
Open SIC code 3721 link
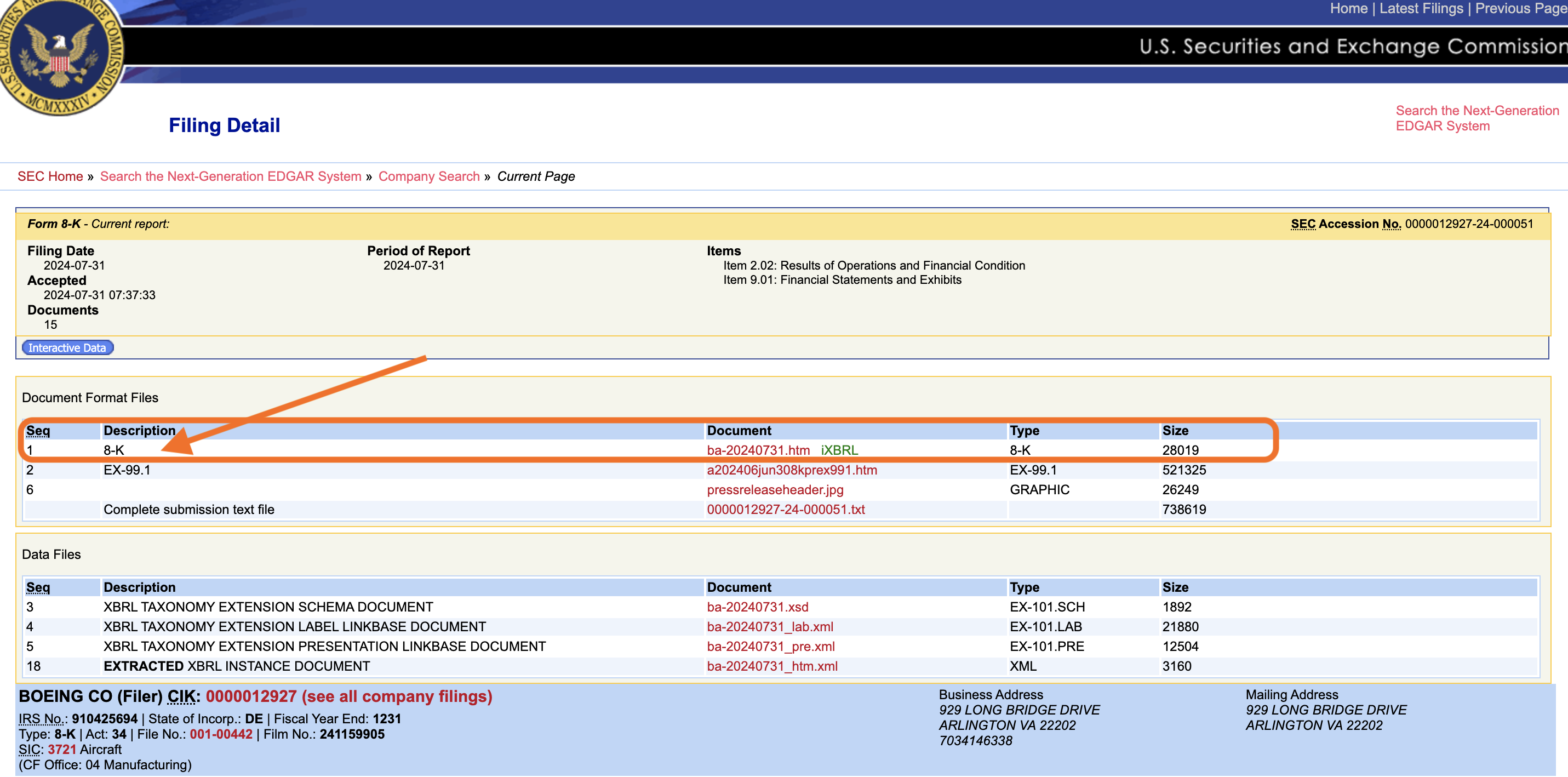[x=61, y=750]
